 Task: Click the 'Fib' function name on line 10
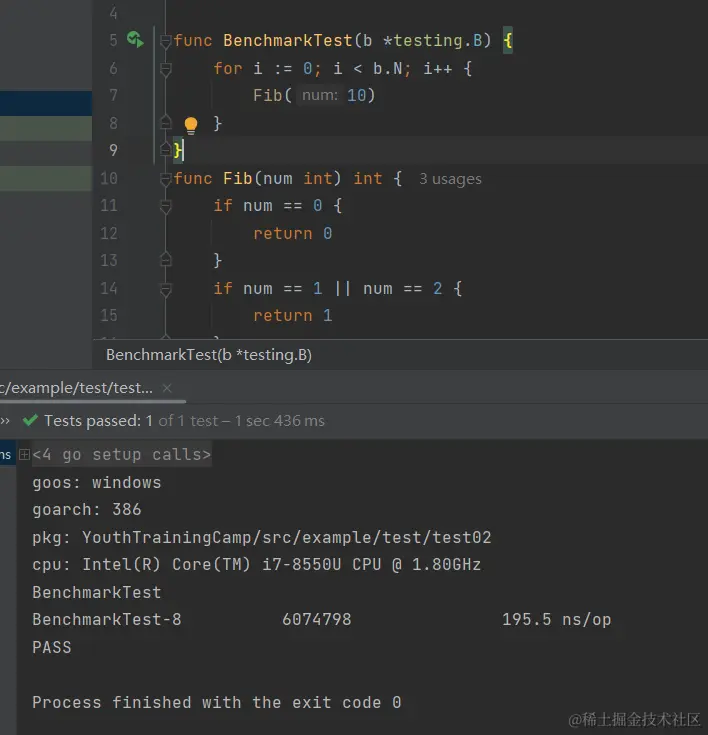pyautogui.click(x=238, y=179)
